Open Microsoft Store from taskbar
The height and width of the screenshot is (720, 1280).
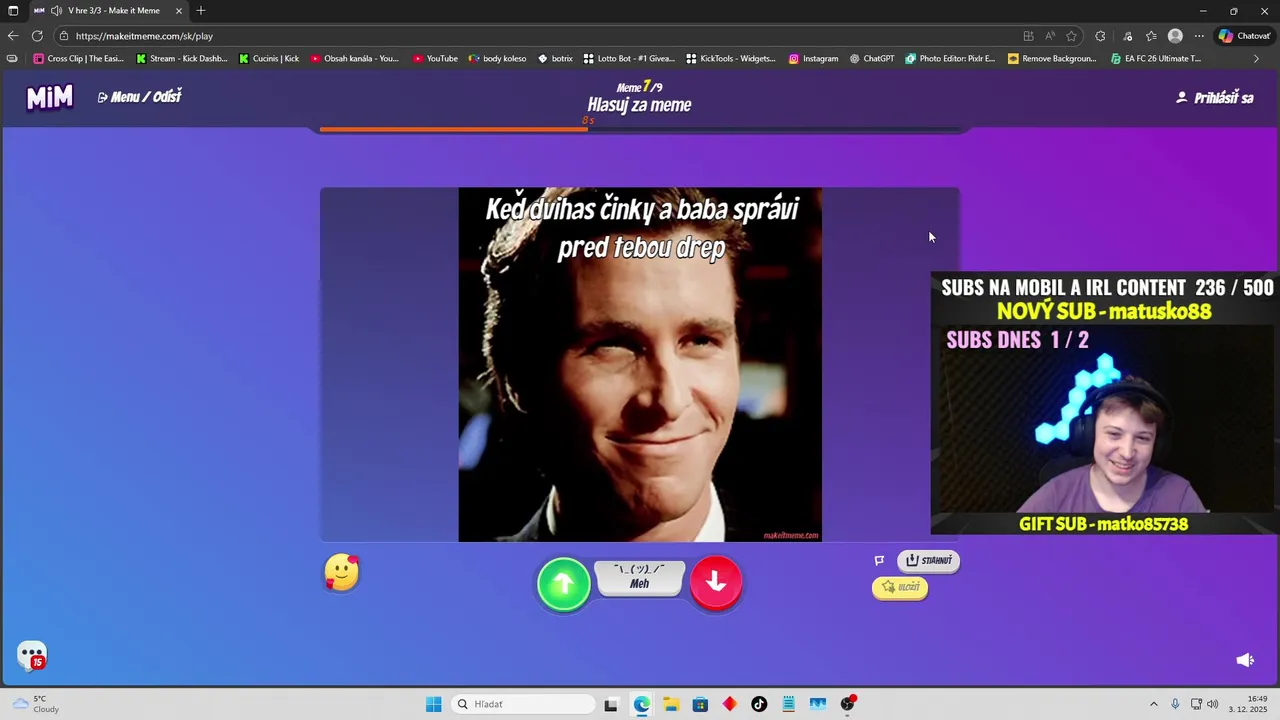click(700, 704)
